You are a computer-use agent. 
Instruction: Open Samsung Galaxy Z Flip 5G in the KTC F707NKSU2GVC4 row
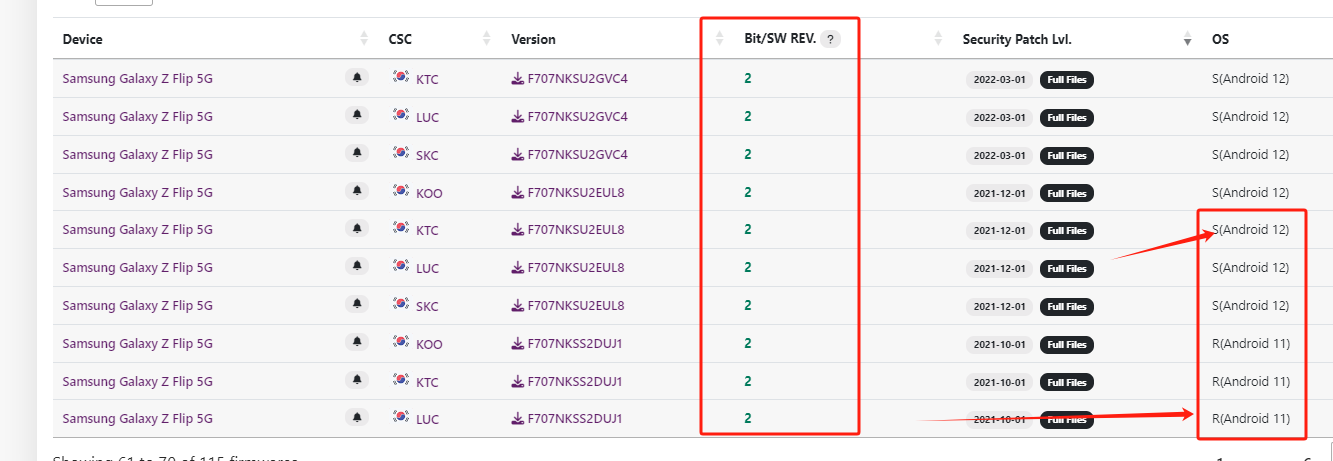click(x=137, y=78)
